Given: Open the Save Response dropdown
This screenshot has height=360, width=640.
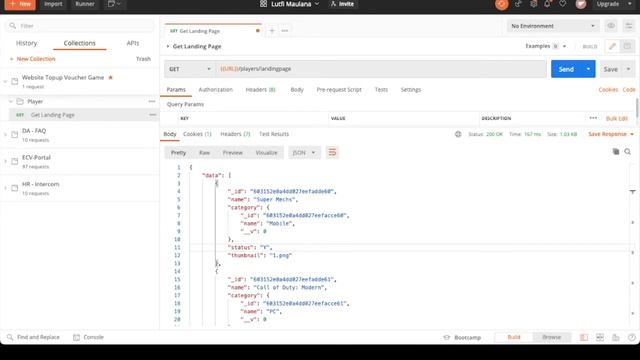Looking at the screenshot, I should 611,134.
